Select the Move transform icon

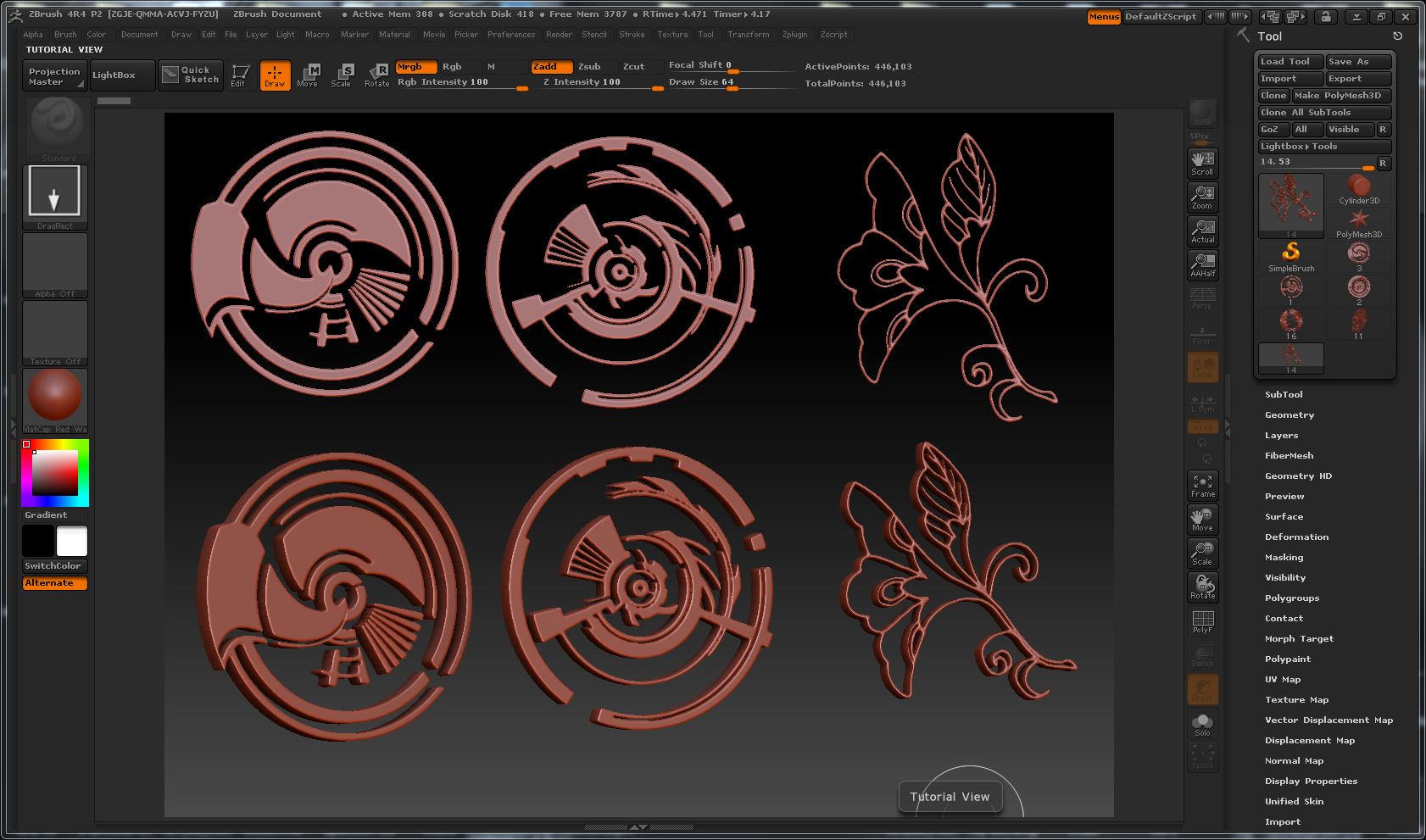[308, 75]
